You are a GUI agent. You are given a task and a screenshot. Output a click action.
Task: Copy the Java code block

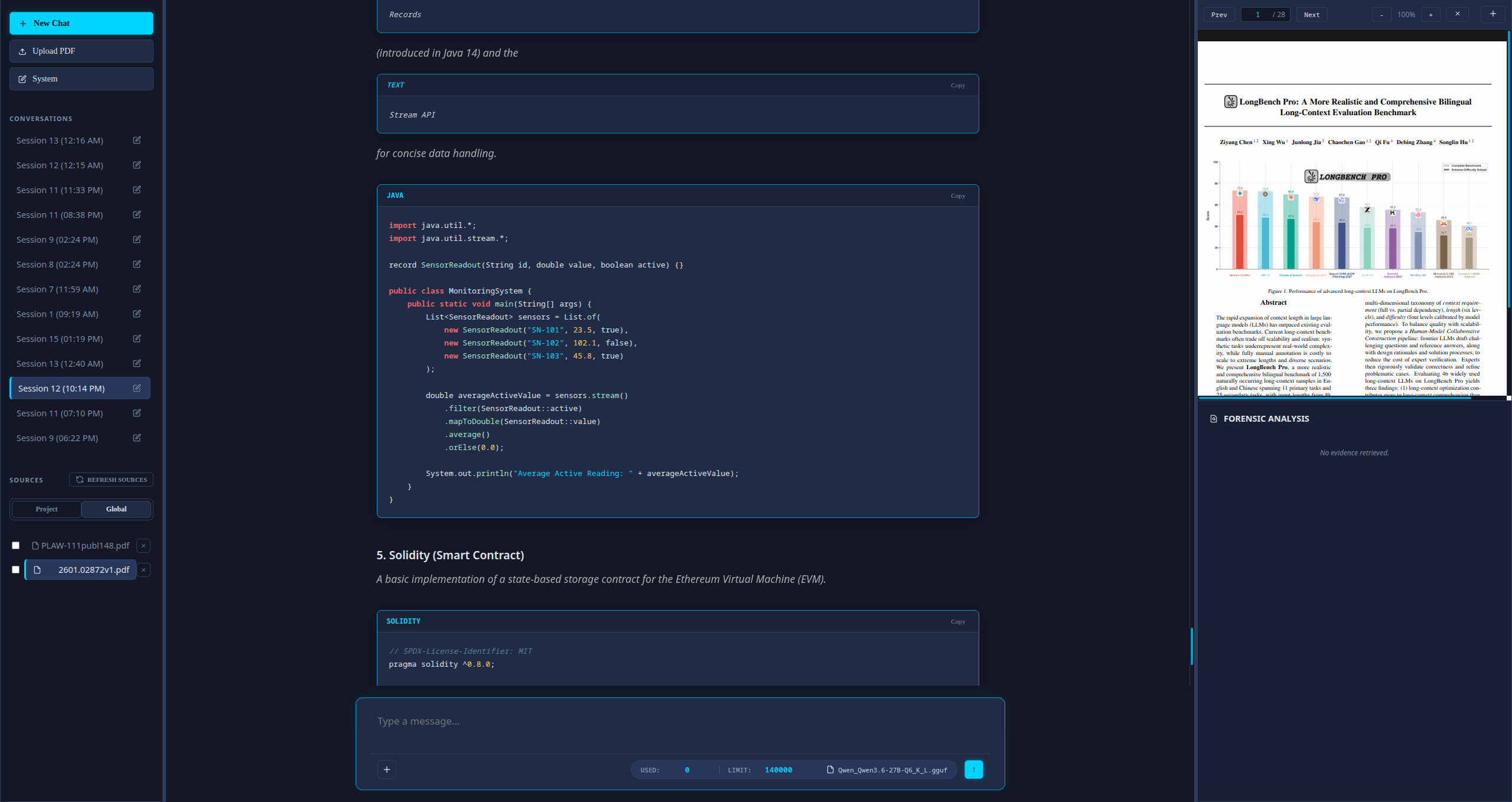[957, 195]
